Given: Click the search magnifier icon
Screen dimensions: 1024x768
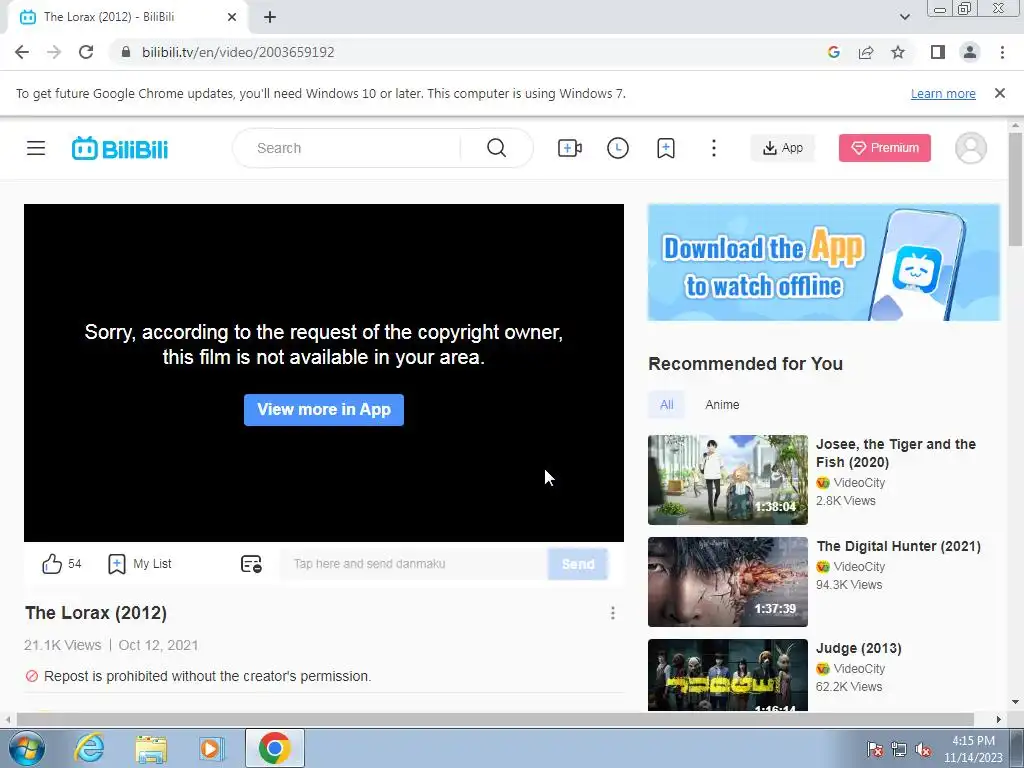Looking at the screenshot, I should [496, 148].
